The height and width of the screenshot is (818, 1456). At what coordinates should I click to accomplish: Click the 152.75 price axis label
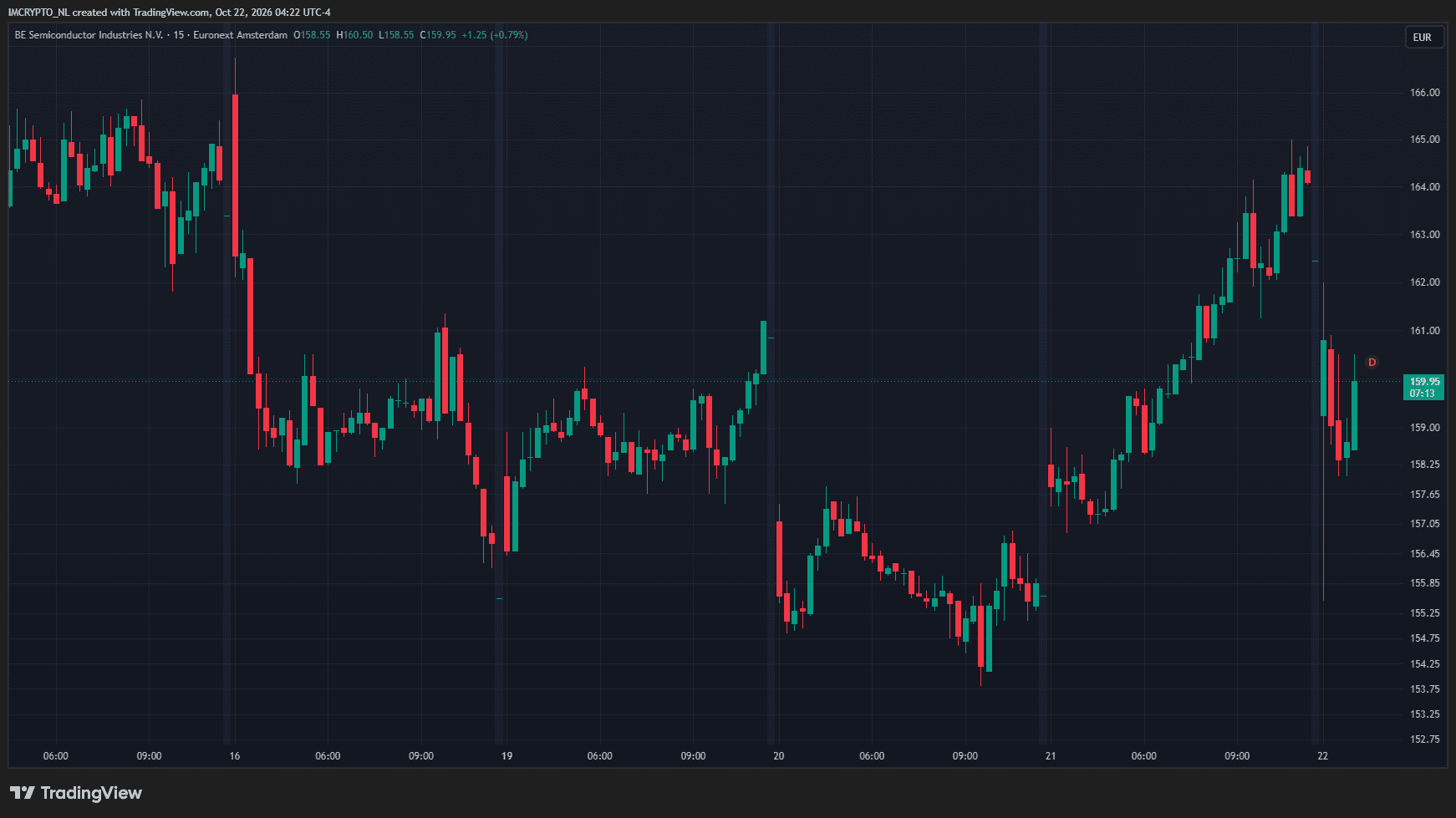1425,739
